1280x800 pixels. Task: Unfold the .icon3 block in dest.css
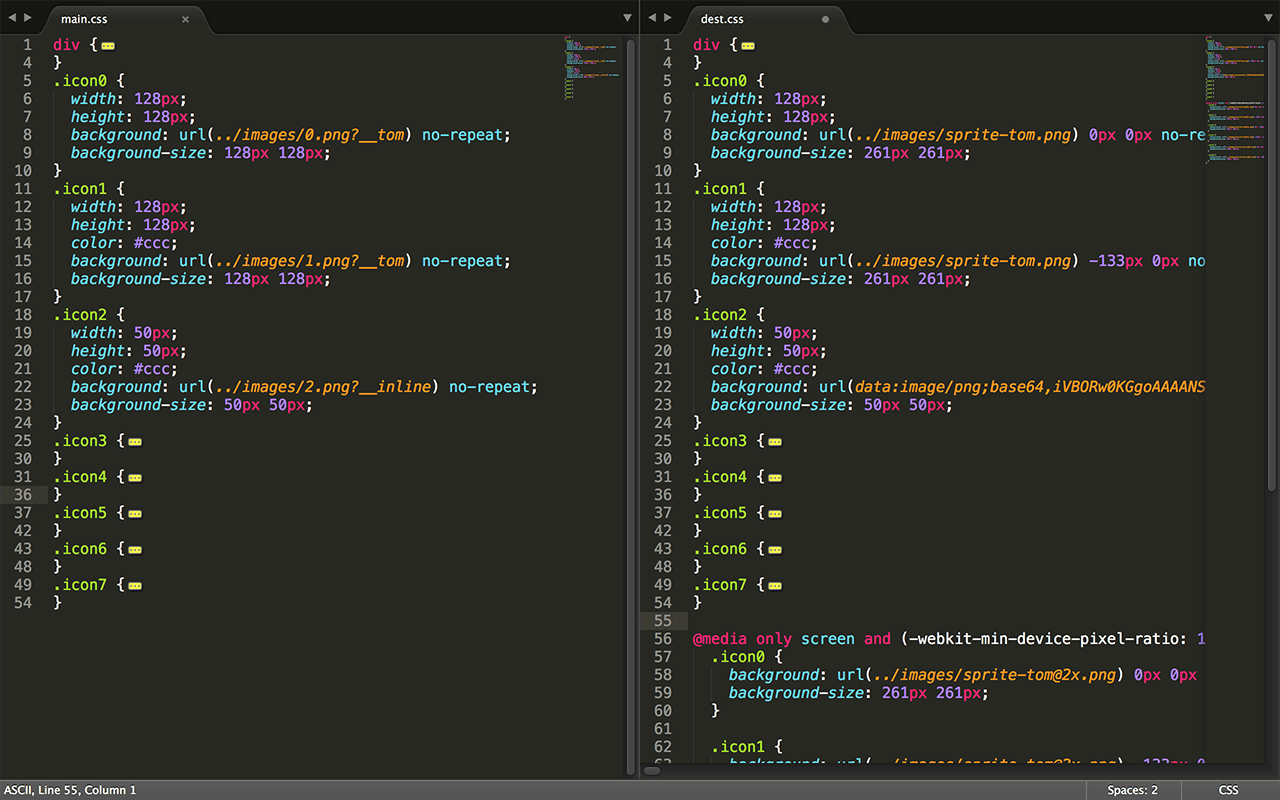pyautogui.click(x=775, y=441)
